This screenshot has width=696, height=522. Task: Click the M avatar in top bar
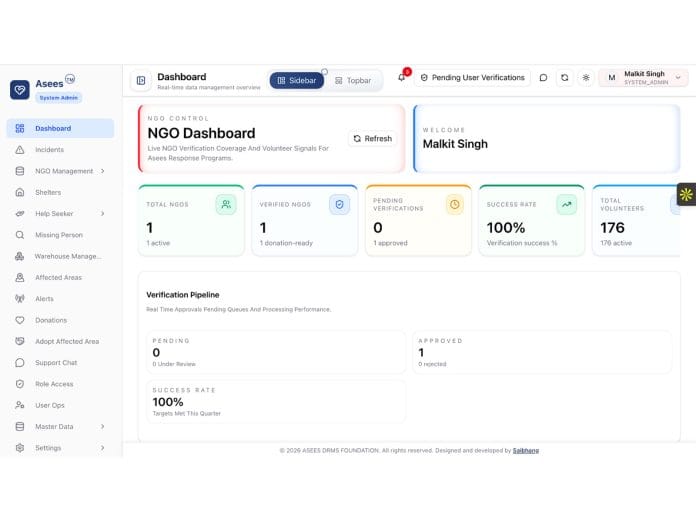tap(612, 78)
